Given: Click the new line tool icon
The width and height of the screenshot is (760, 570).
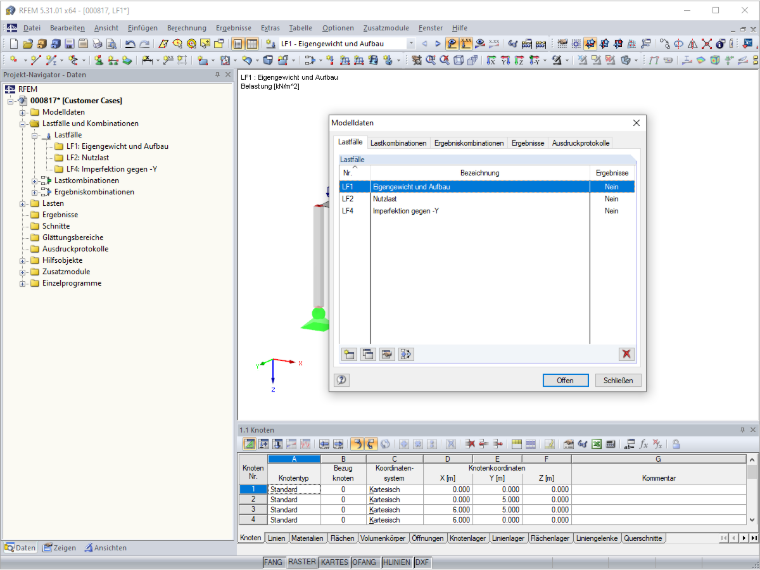Looking at the screenshot, I should coord(35,60).
